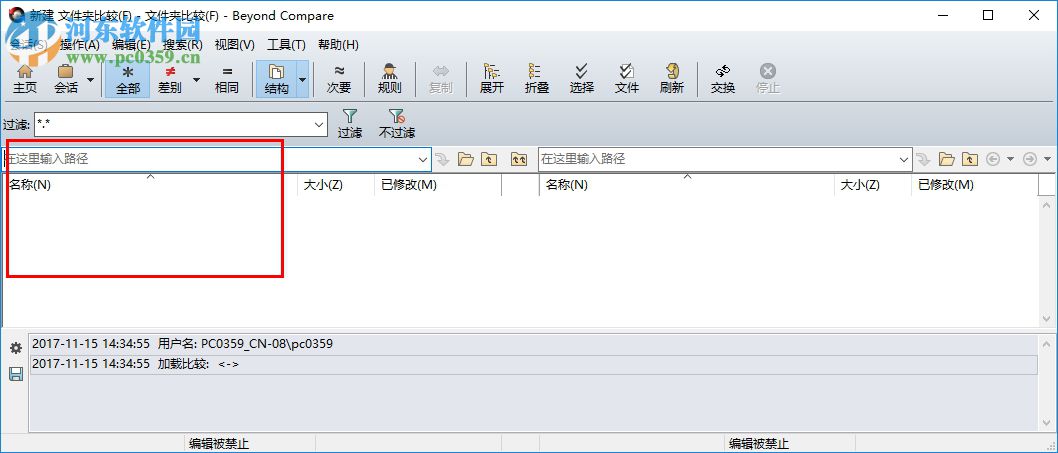This screenshot has height=453, width=1058.
Task: Open the 会话(S) menu
Action: (x=28, y=45)
